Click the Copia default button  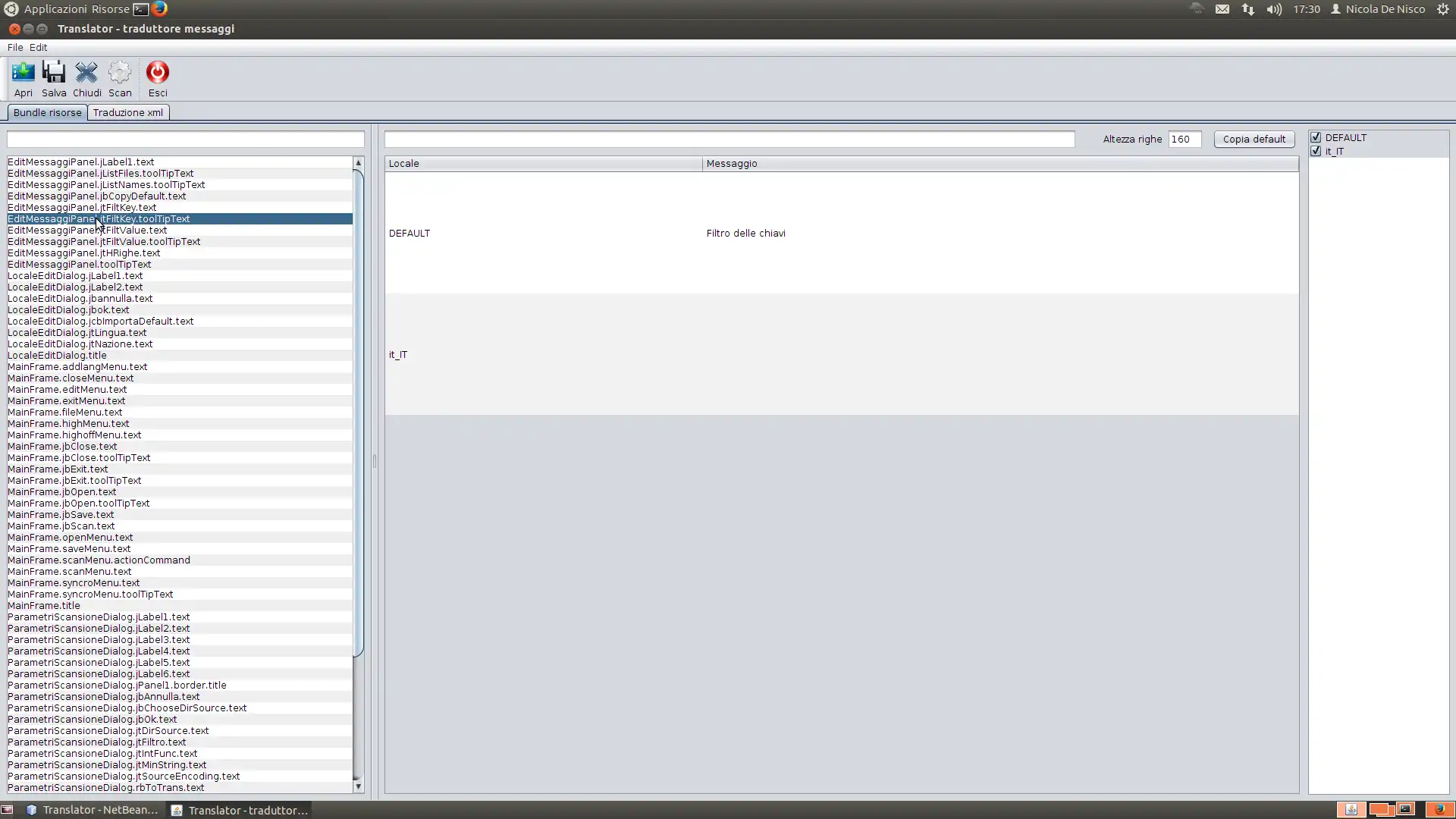[x=1253, y=138]
